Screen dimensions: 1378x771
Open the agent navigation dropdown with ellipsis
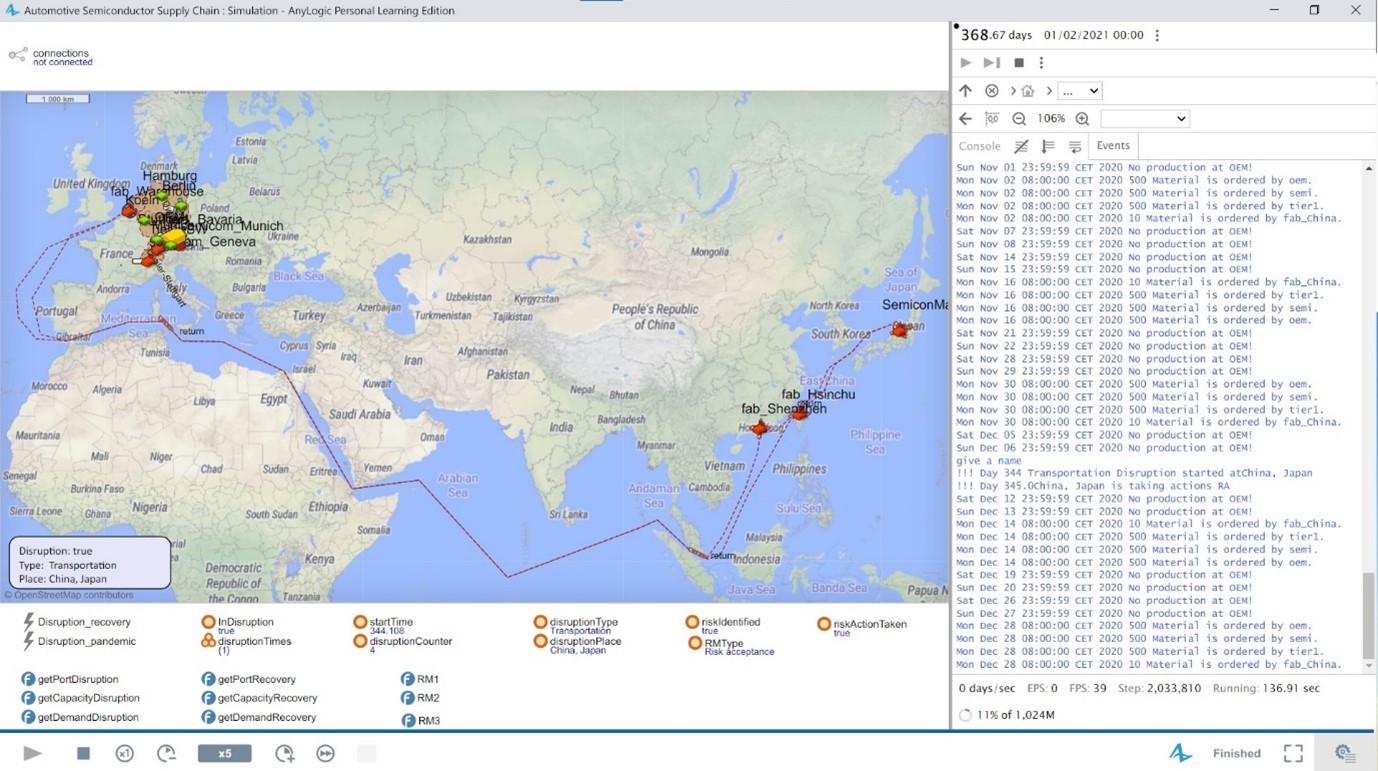coord(1080,91)
